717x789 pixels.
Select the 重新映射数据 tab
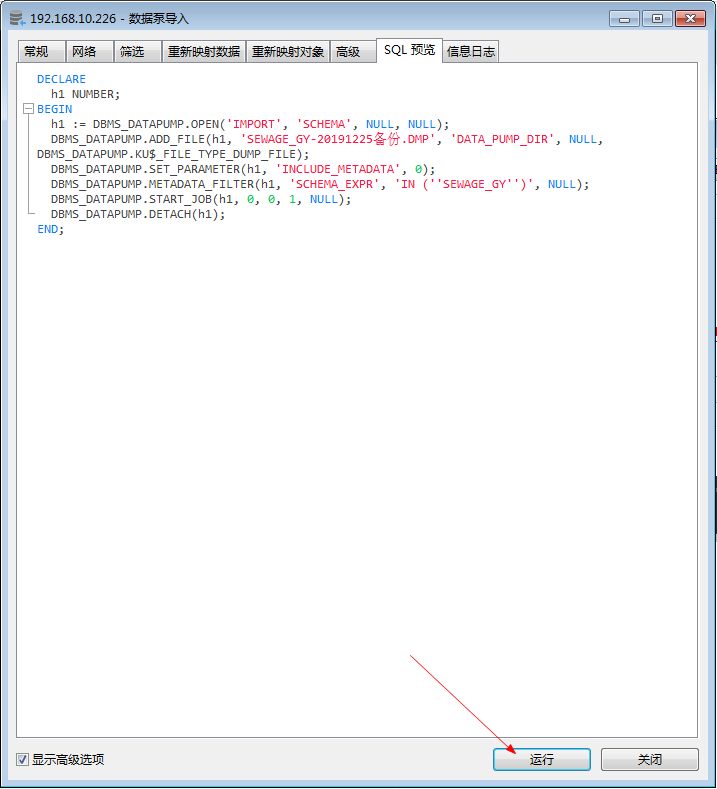[204, 51]
